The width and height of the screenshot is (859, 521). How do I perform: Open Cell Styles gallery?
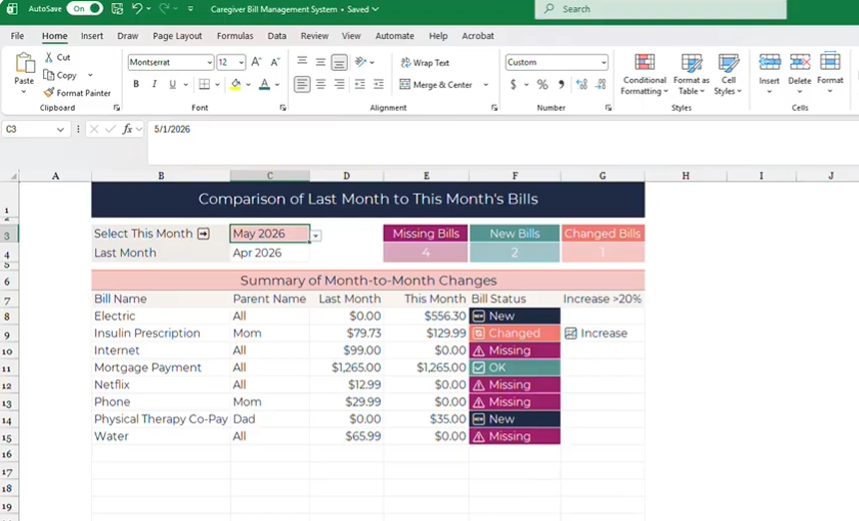pos(728,75)
